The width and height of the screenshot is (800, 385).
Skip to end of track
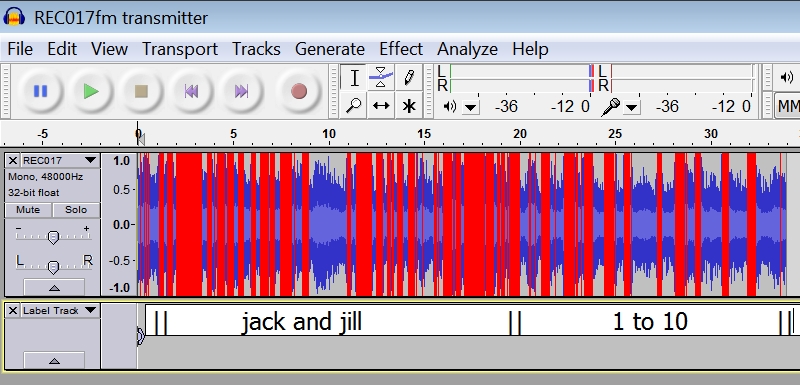pyautogui.click(x=241, y=91)
